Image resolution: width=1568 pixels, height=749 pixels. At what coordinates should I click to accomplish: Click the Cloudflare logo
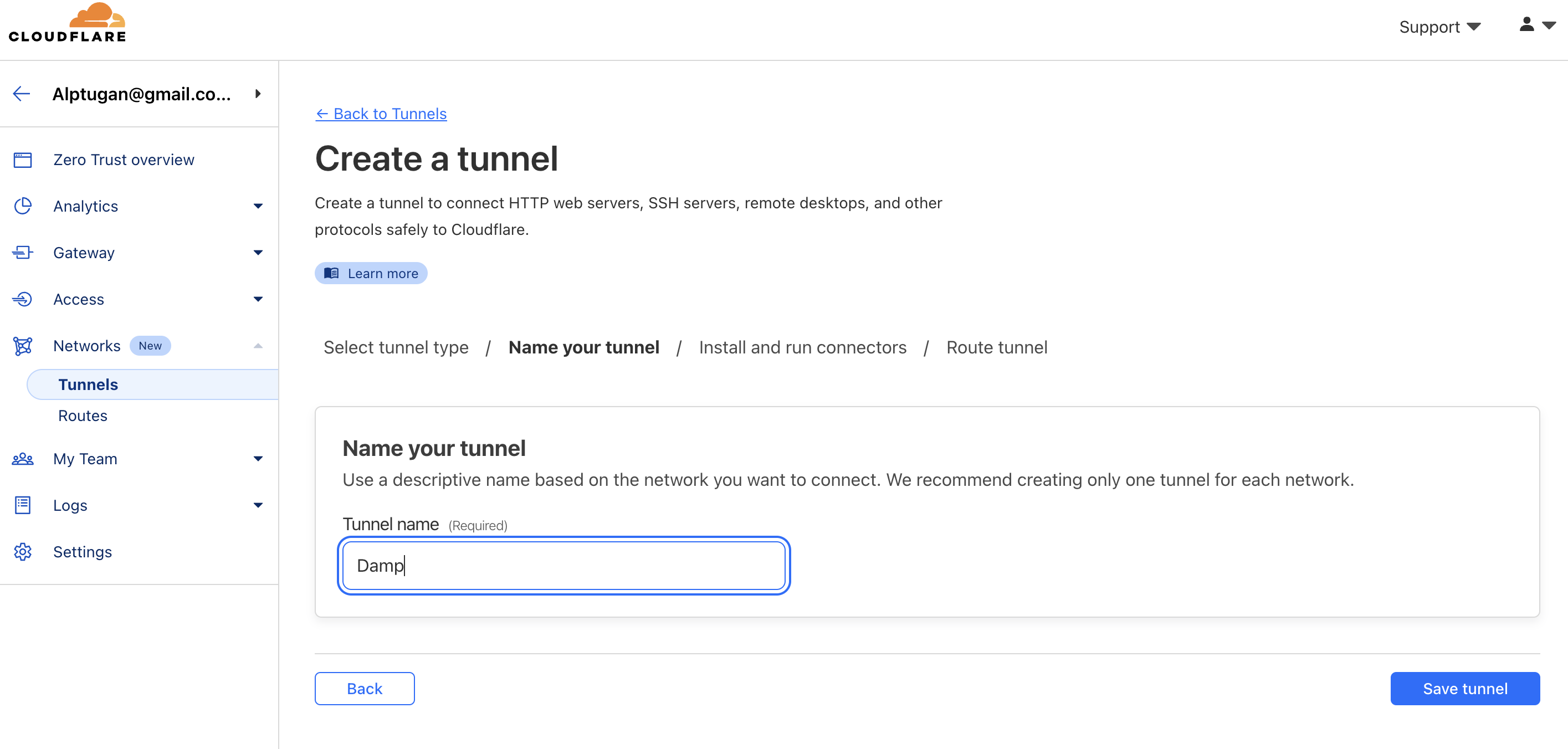[x=68, y=23]
